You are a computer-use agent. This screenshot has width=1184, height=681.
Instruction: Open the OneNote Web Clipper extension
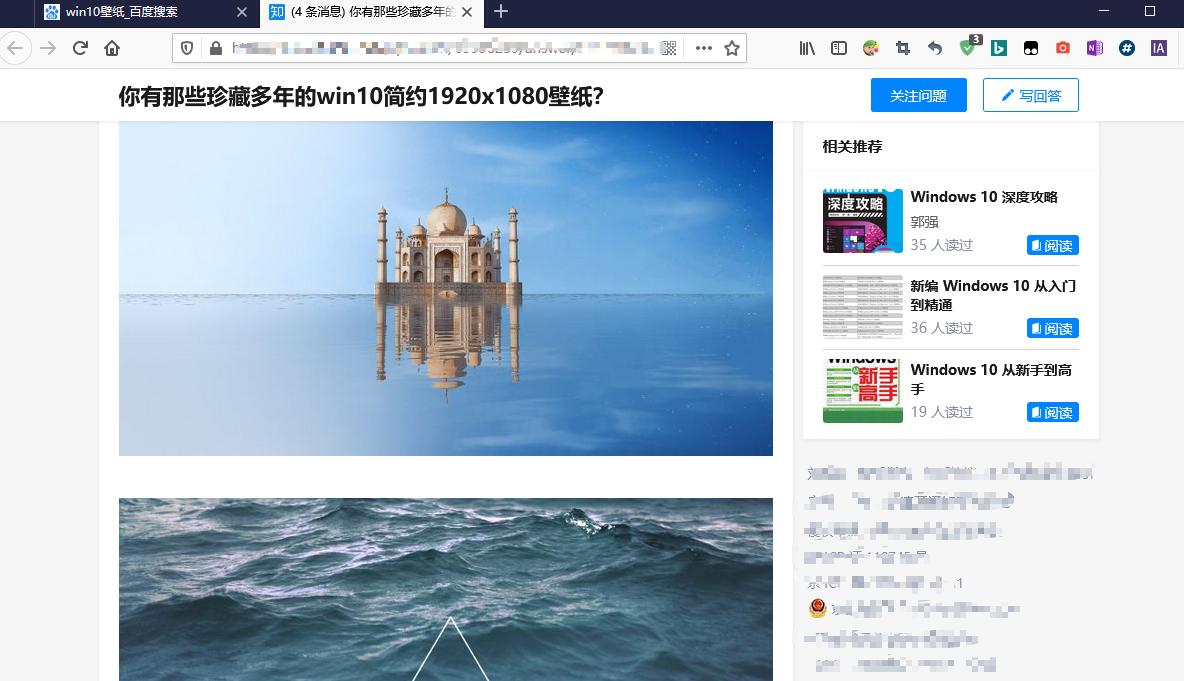pos(1094,47)
